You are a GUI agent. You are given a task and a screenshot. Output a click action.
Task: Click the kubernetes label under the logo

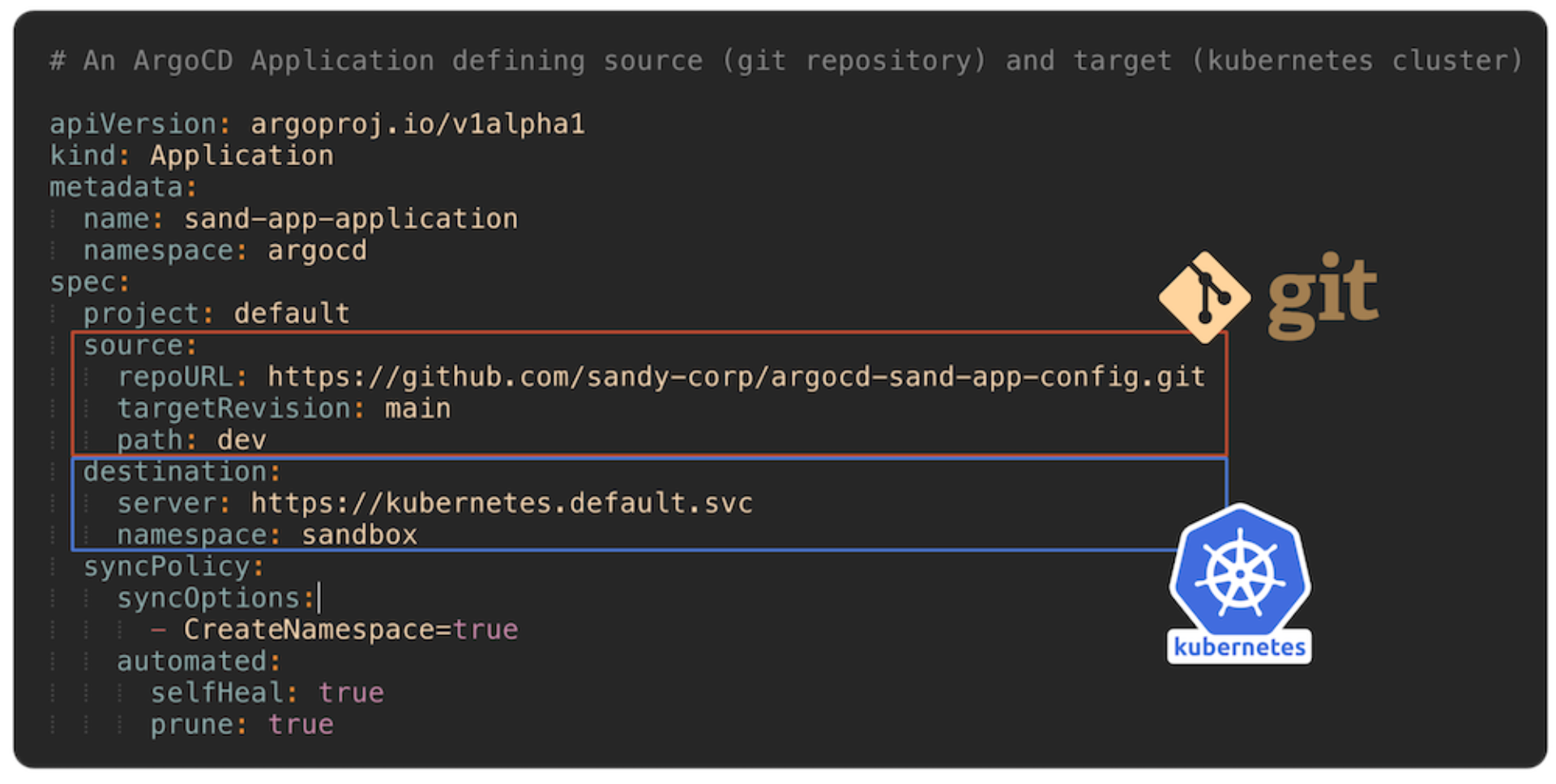(x=1239, y=647)
